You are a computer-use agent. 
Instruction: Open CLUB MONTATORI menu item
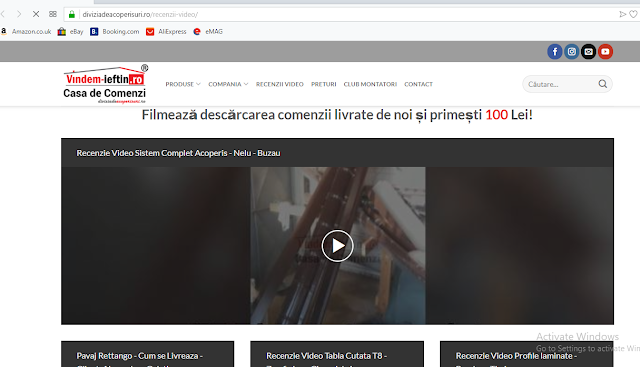click(x=370, y=84)
